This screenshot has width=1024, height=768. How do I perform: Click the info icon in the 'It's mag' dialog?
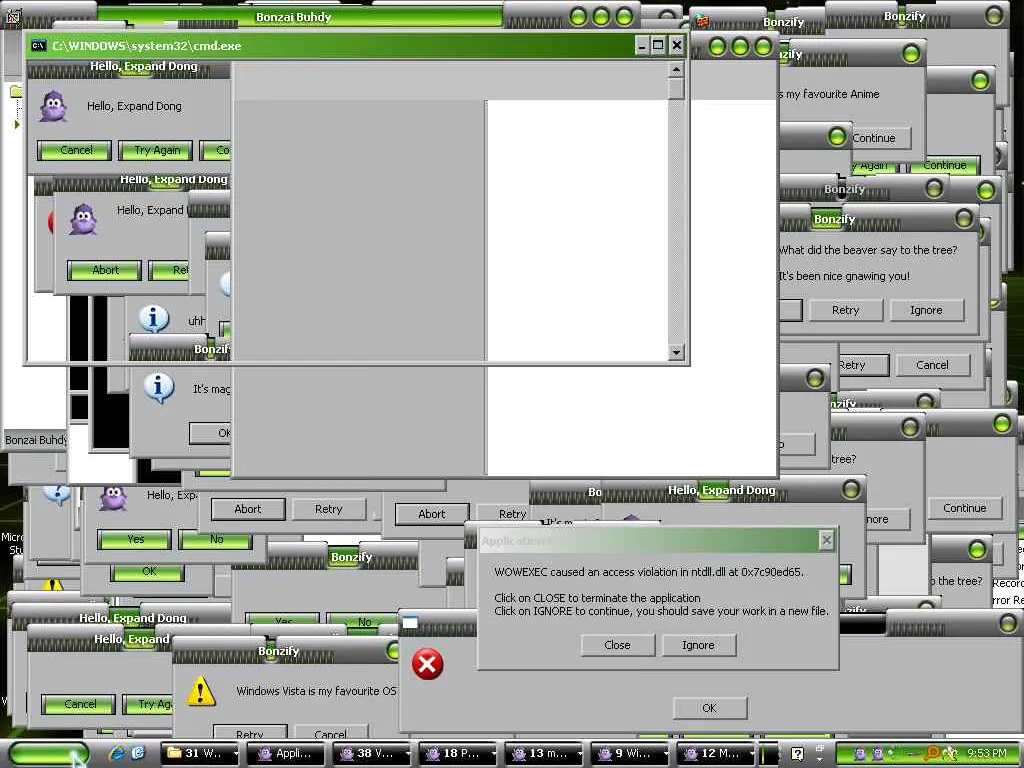point(159,388)
